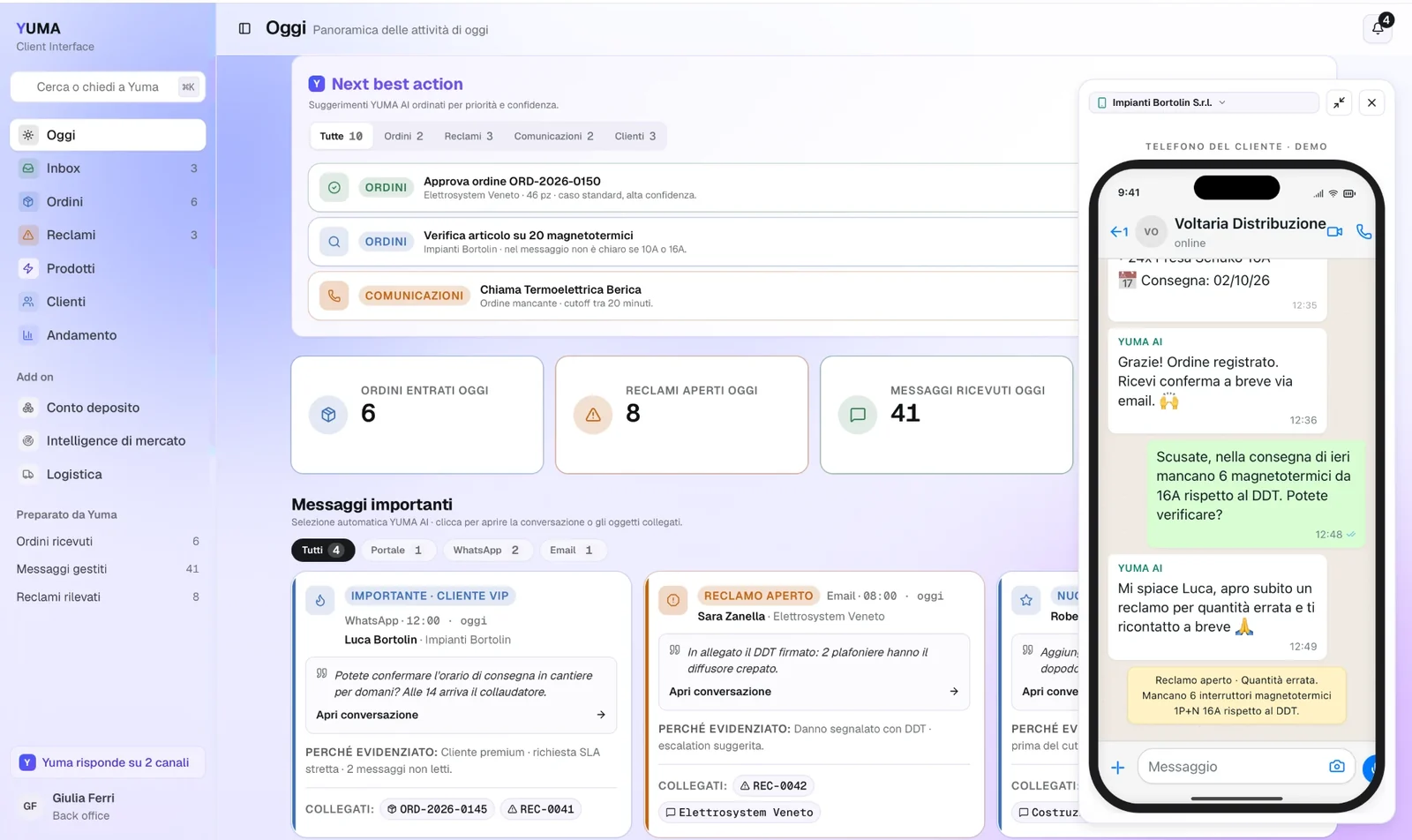Click the Oggi sun icon in sidebar
The width and height of the screenshot is (1412, 840).
[28, 135]
